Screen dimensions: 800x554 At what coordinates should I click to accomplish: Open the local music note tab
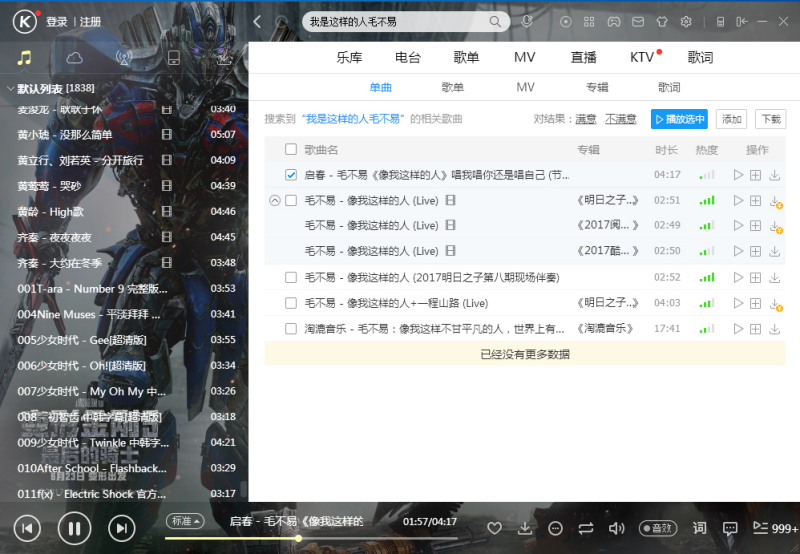pos(24,58)
